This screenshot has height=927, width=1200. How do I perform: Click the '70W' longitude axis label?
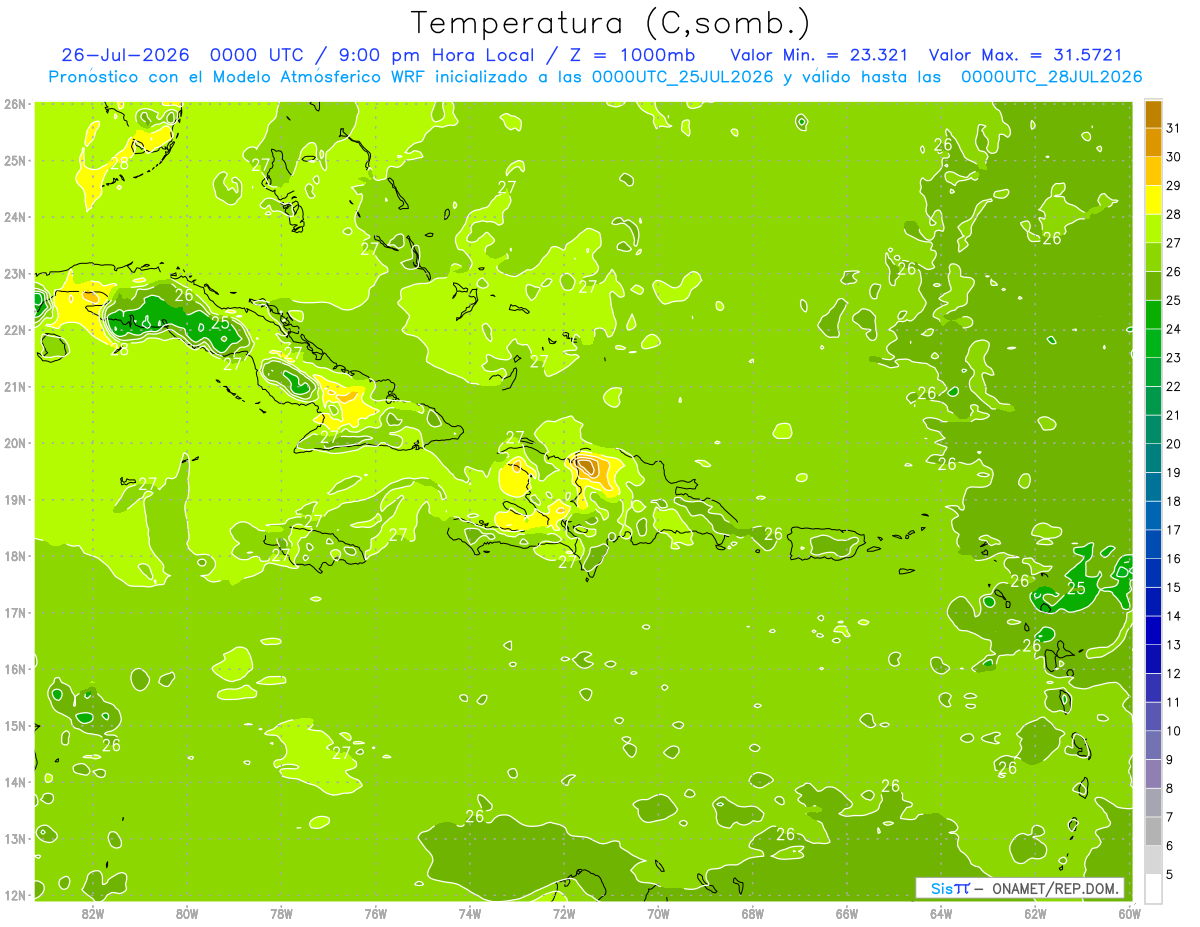tap(658, 913)
